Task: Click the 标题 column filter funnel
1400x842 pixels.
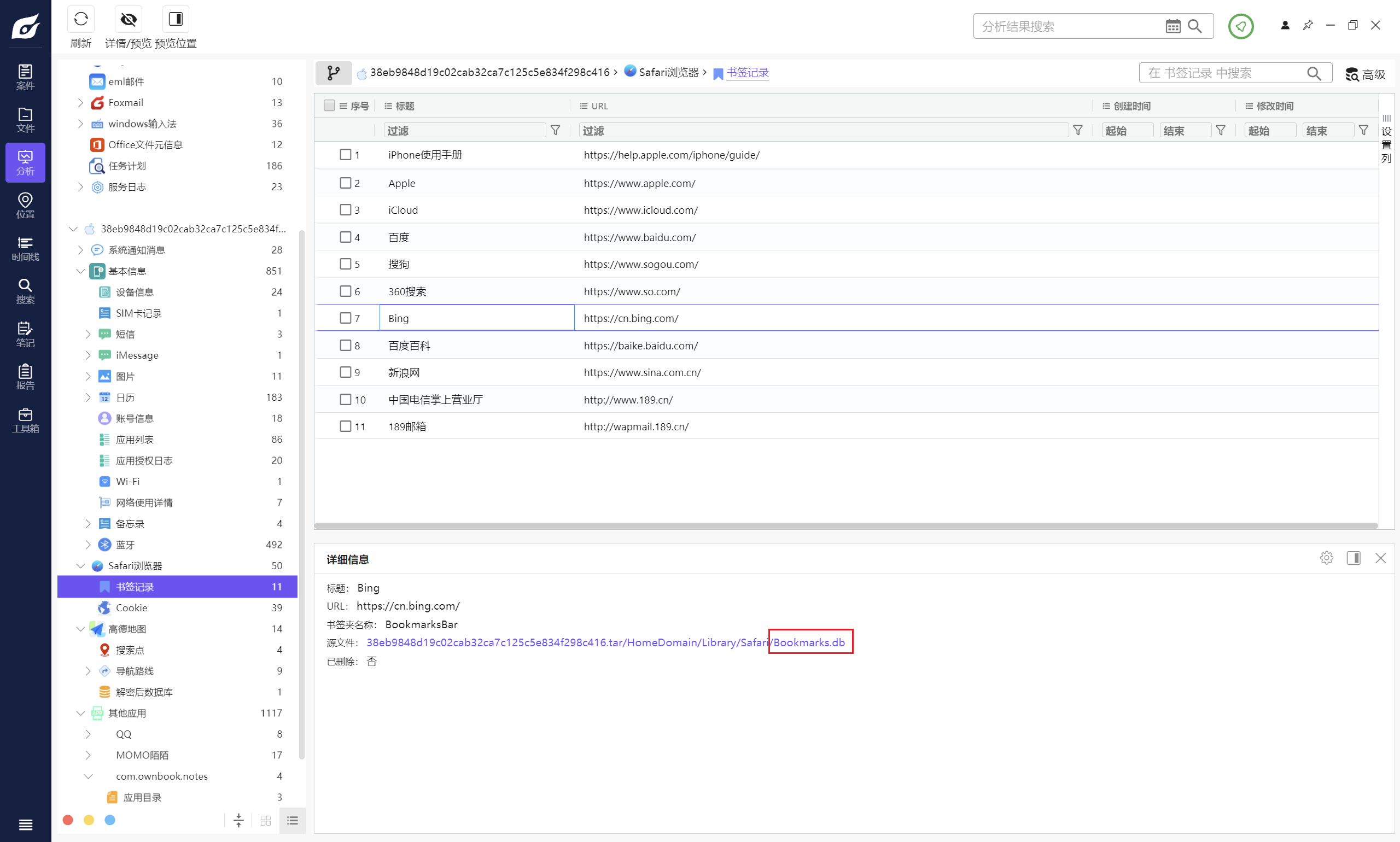Action: 556,131
